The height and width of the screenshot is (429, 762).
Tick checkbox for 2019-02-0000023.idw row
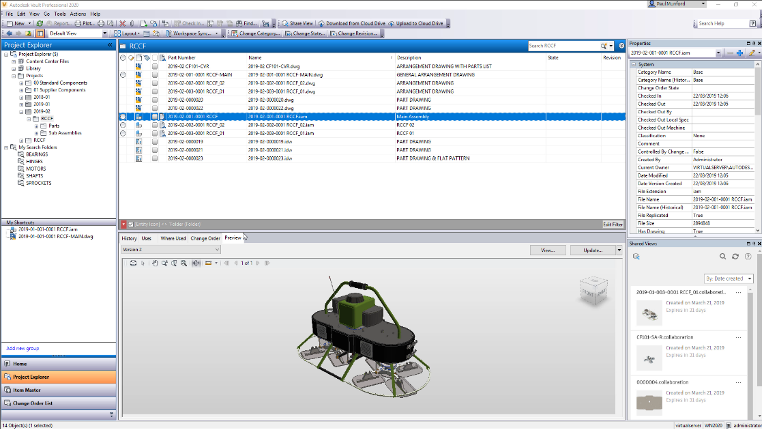[x=155, y=158]
